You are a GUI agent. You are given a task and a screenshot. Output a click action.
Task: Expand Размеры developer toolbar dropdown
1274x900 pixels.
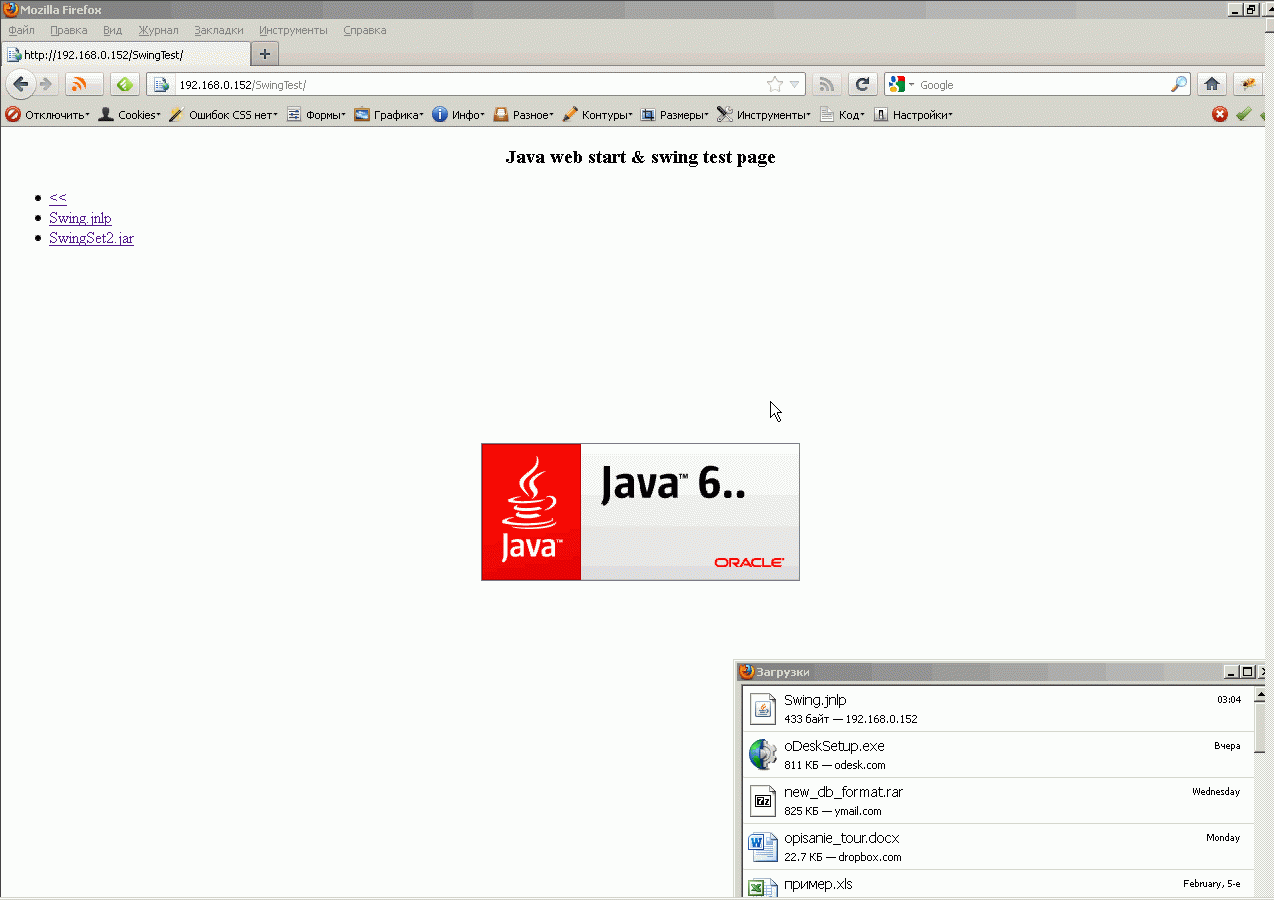click(675, 115)
